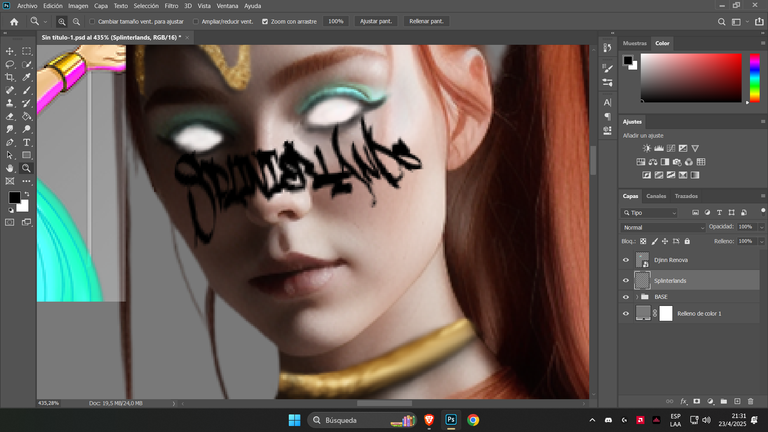
Task: Switch to the Muestras tab
Action: pyautogui.click(x=635, y=43)
